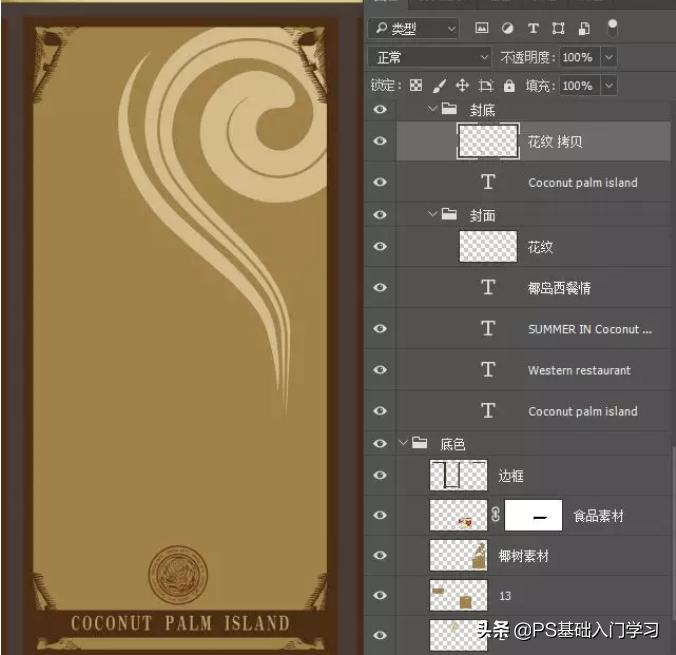This screenshot has width=676, height=655.
Task: Filter layers by smart object type
Action: [584, 28]
